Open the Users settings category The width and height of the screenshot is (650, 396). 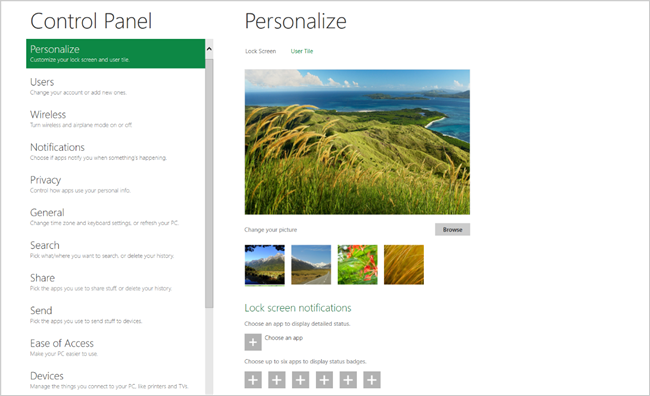[115, 86]
